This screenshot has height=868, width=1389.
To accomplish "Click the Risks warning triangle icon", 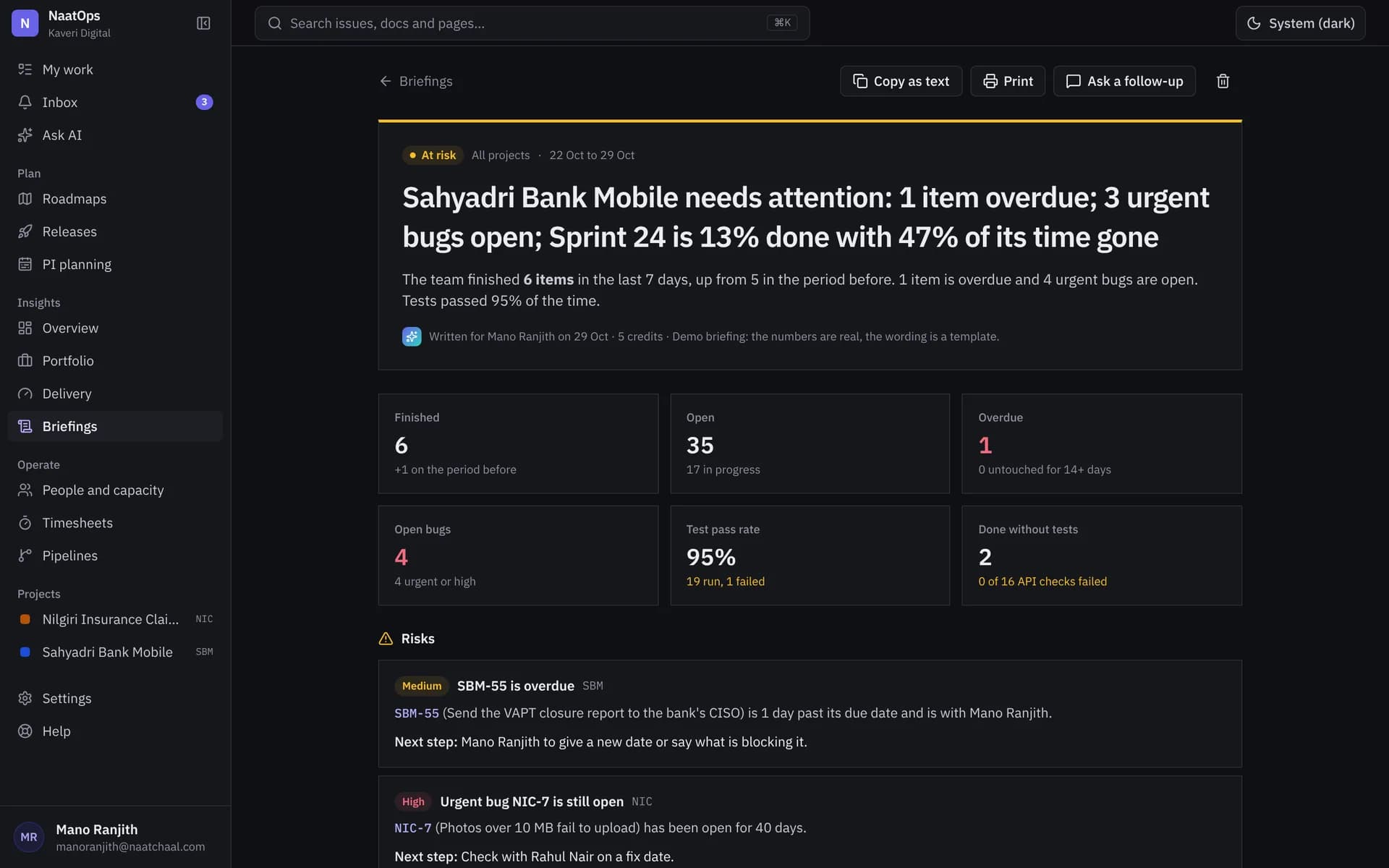I will tap(386, 639).
